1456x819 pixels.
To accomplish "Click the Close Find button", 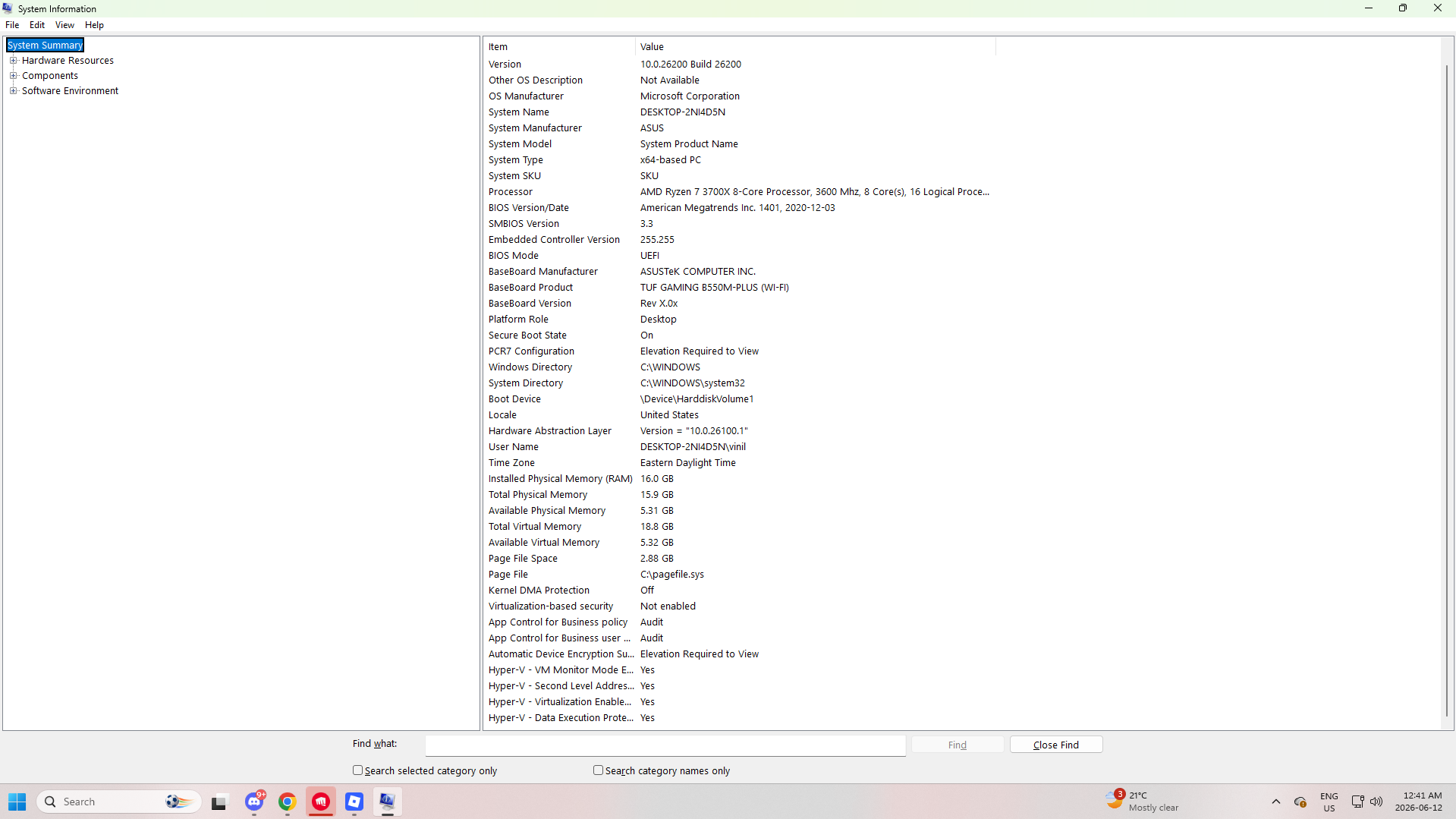I will coord(1056,745).
